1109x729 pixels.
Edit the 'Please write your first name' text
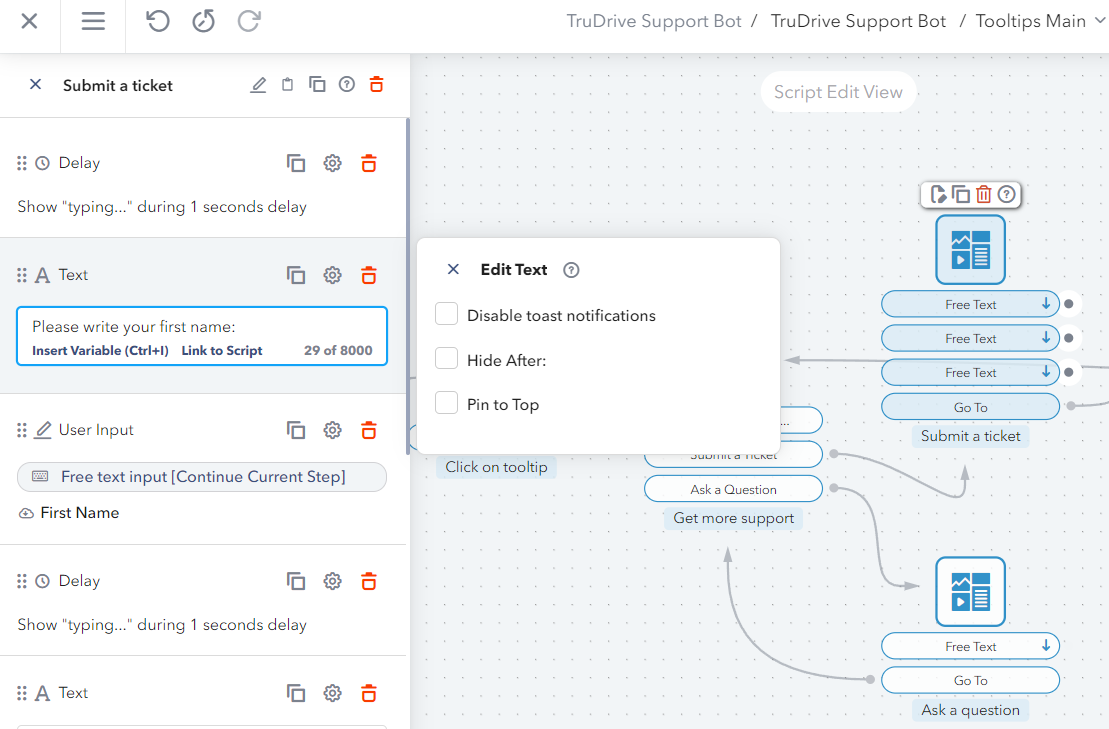[134, 327]
